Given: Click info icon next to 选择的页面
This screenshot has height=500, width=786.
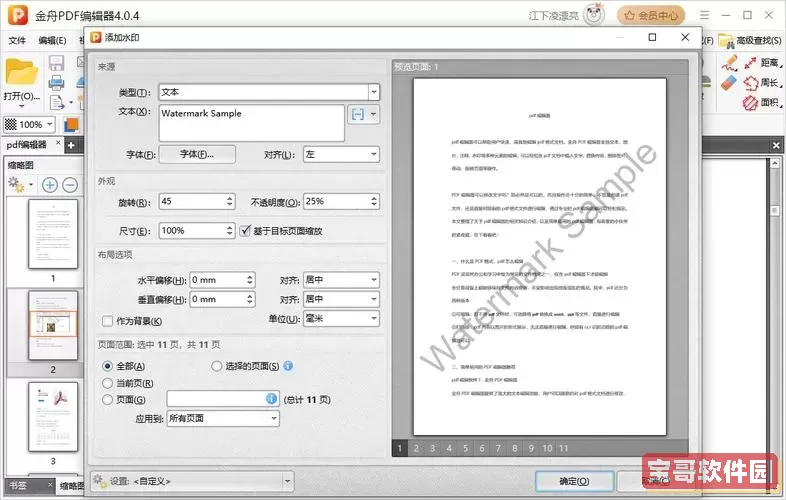Looking at the screenshot, I should (288, 366).
